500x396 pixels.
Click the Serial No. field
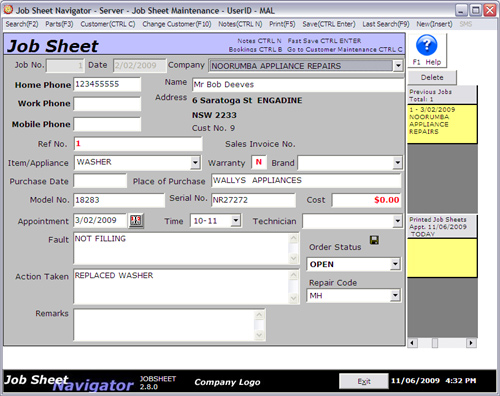tap(253, 200)
